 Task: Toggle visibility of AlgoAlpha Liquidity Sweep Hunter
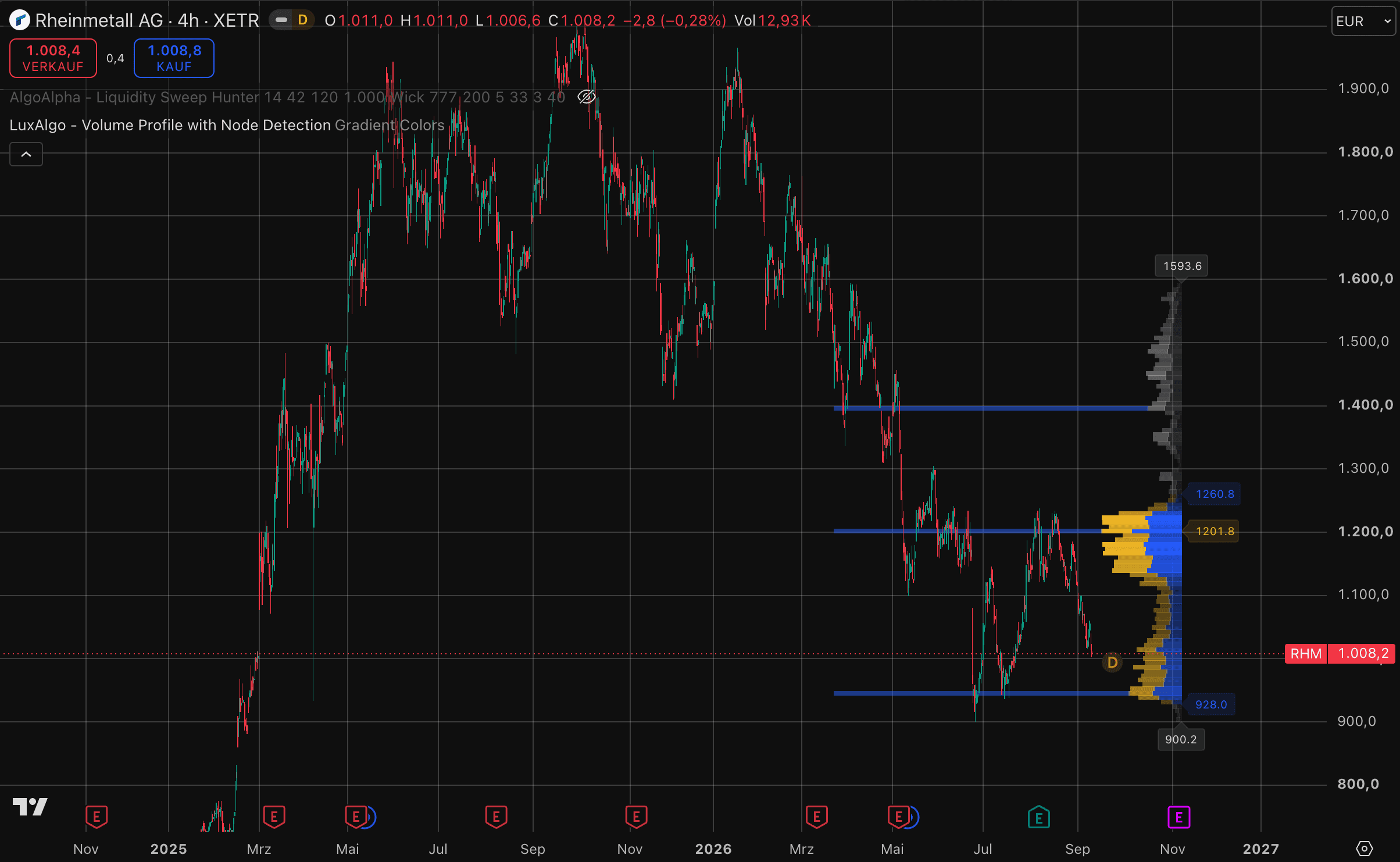click(586, 97)
